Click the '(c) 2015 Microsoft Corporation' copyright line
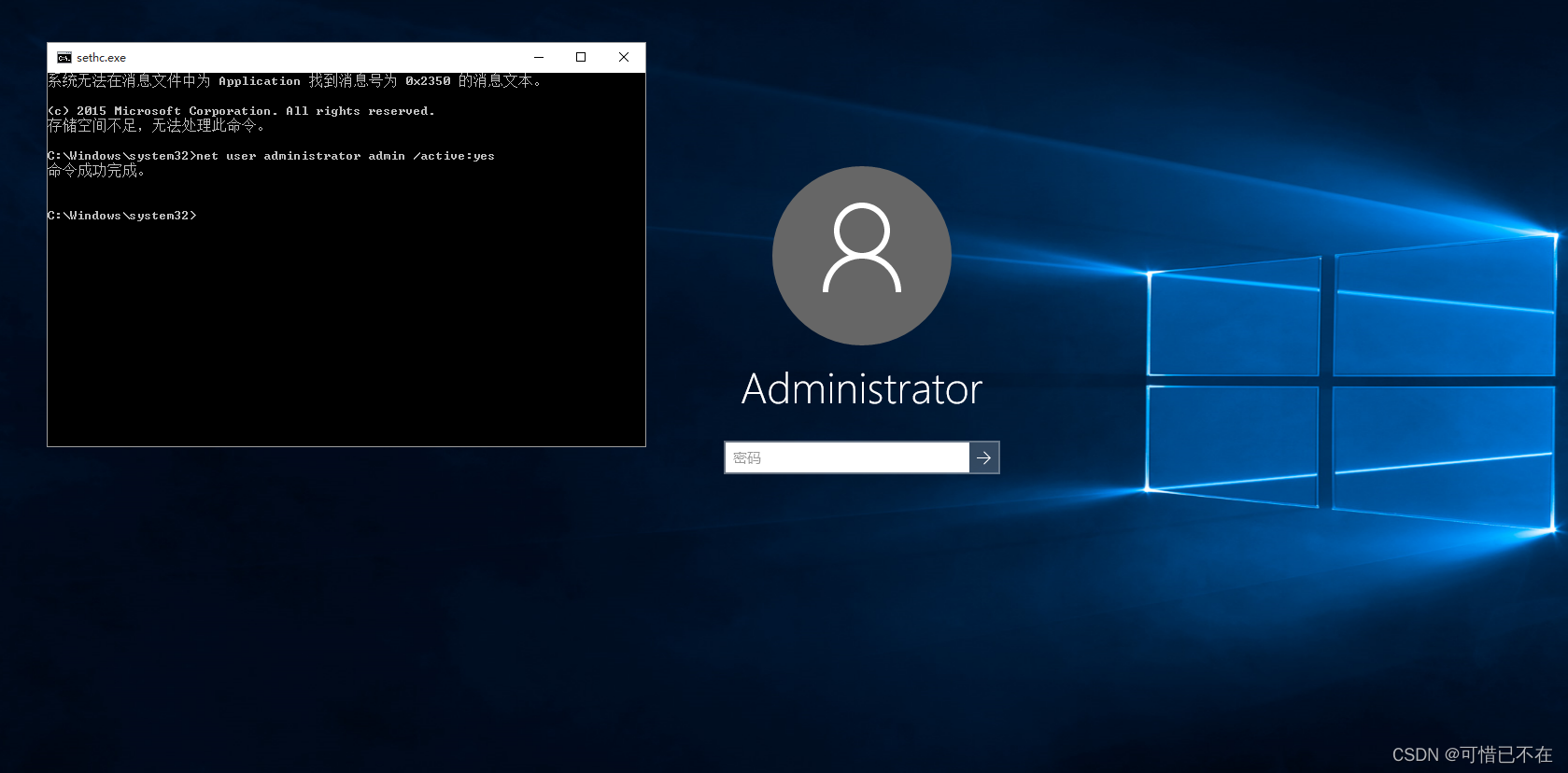 [x=241, y=111]
